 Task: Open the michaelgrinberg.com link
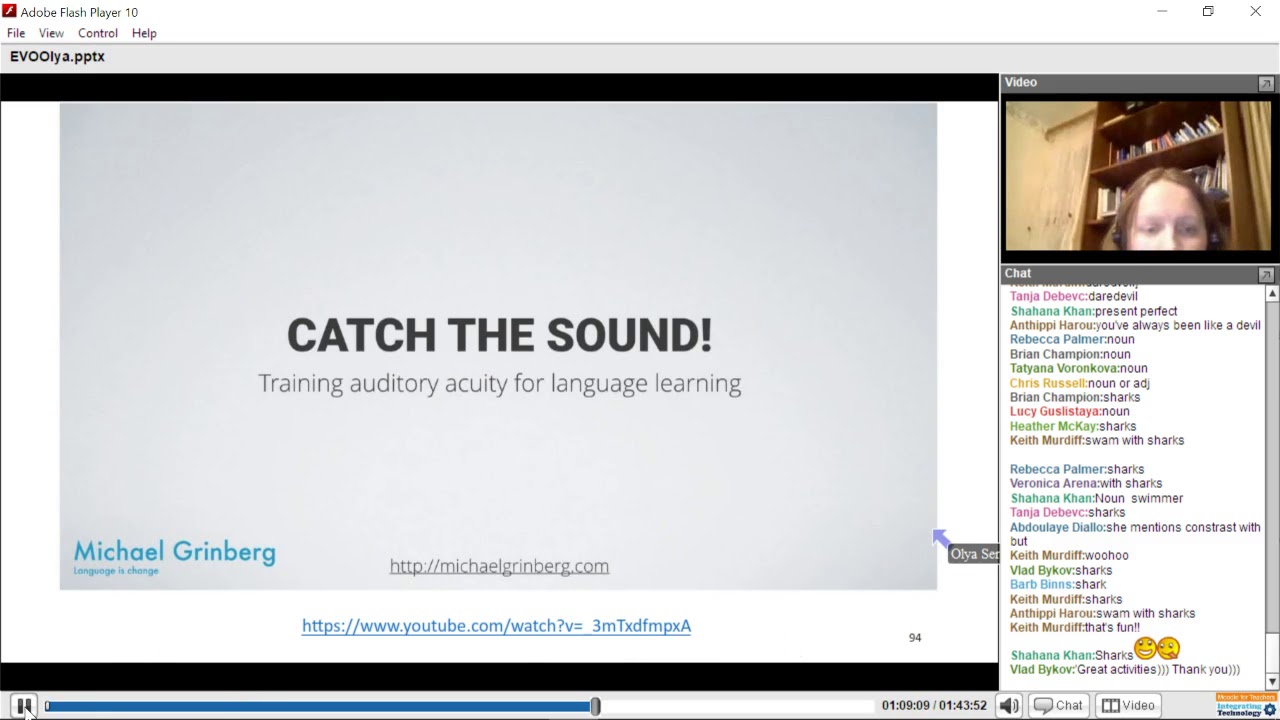[x=499, y=566]
